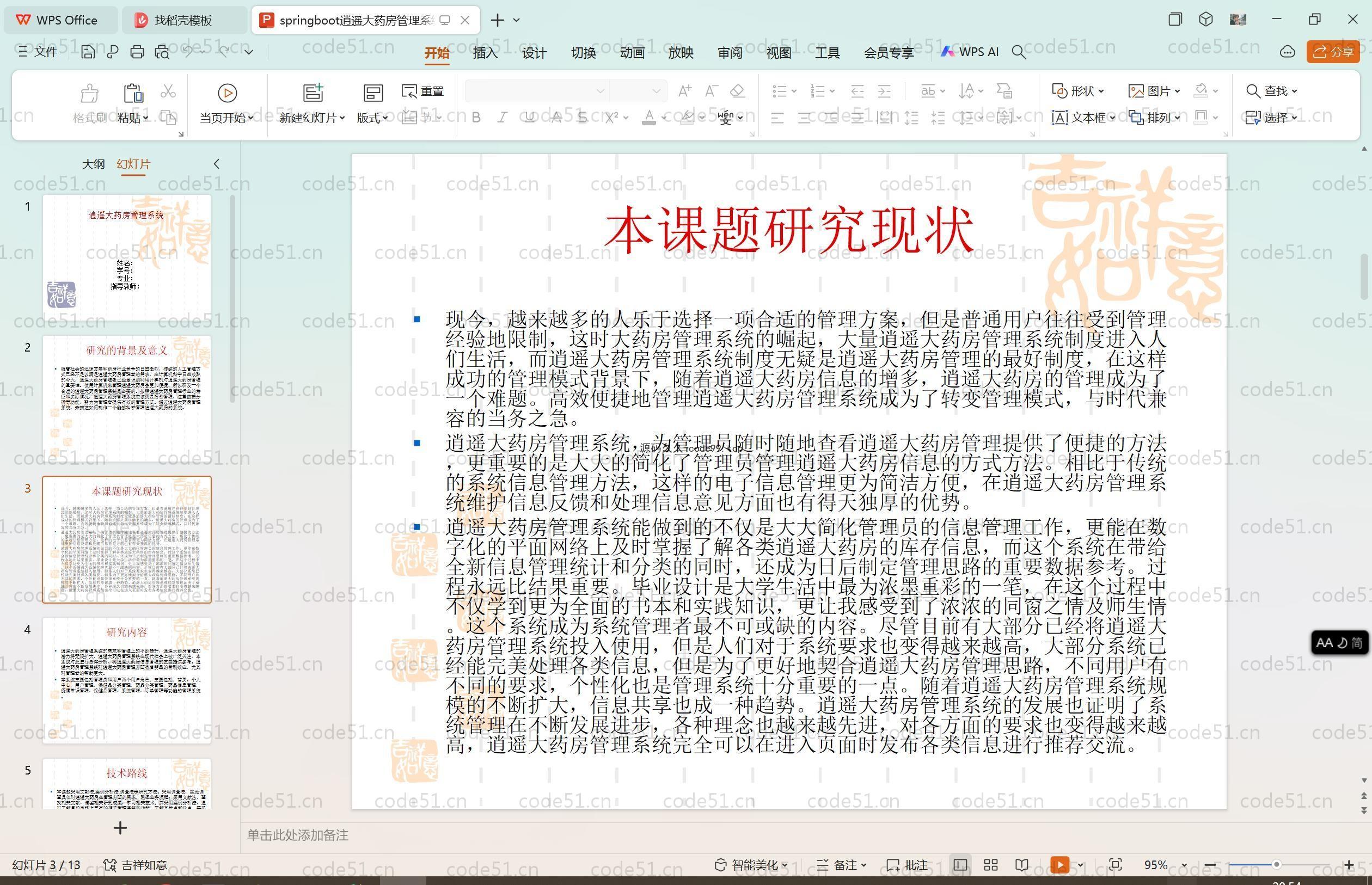Click the Convert to SmartArt icon

1004,91
